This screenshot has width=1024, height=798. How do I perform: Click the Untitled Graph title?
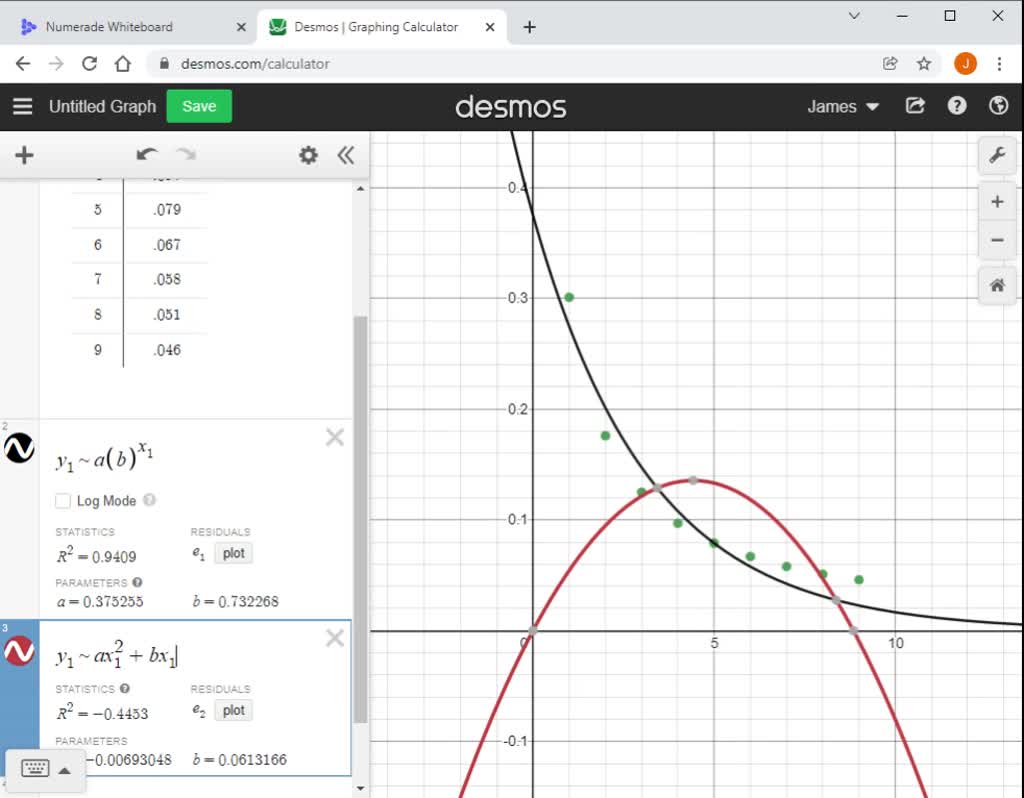(103, 106)
